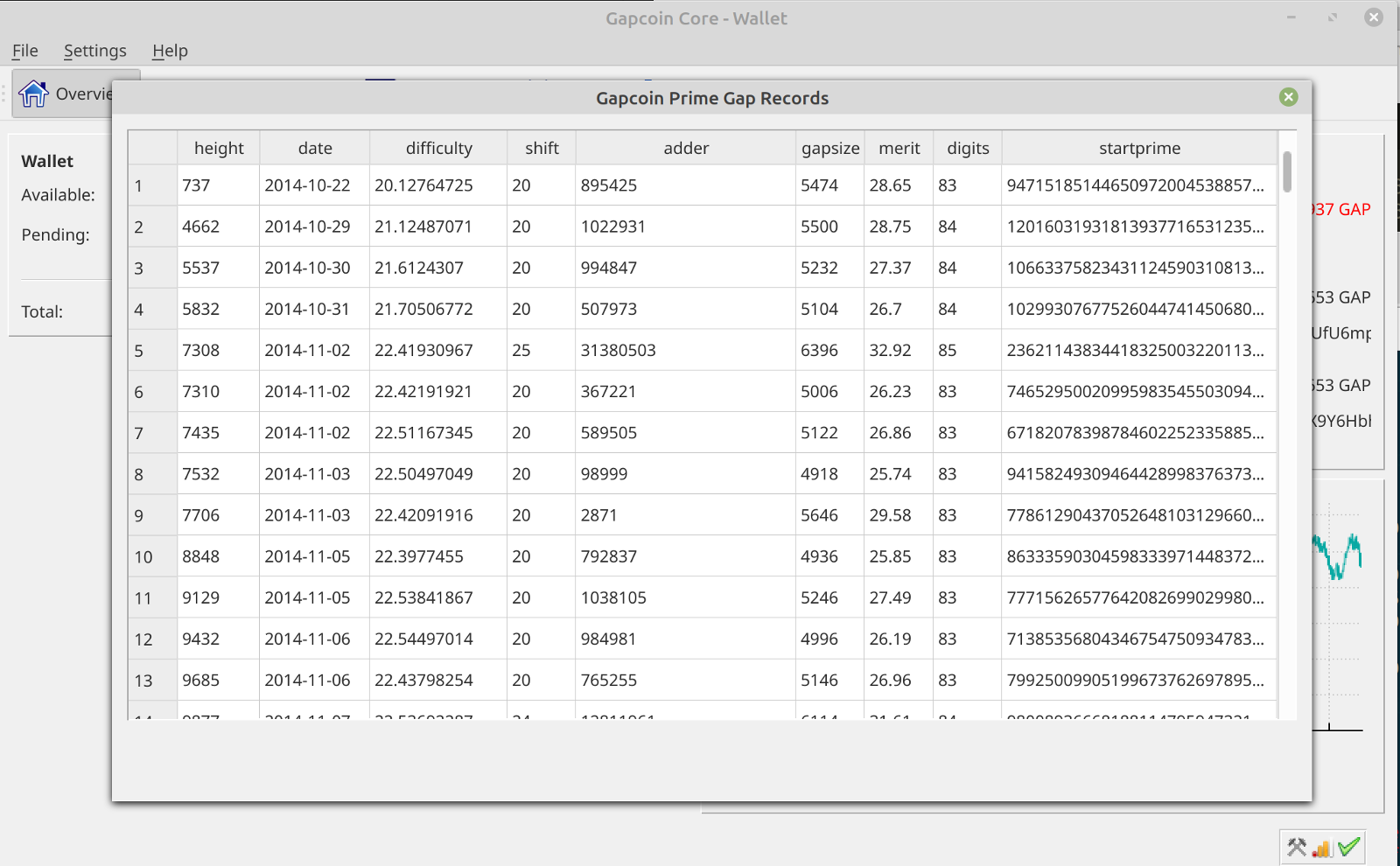Click the crossed pickaxes mining status icon
The height and width of the screenshot is (866, 1400).
[x=1297, y=847]
